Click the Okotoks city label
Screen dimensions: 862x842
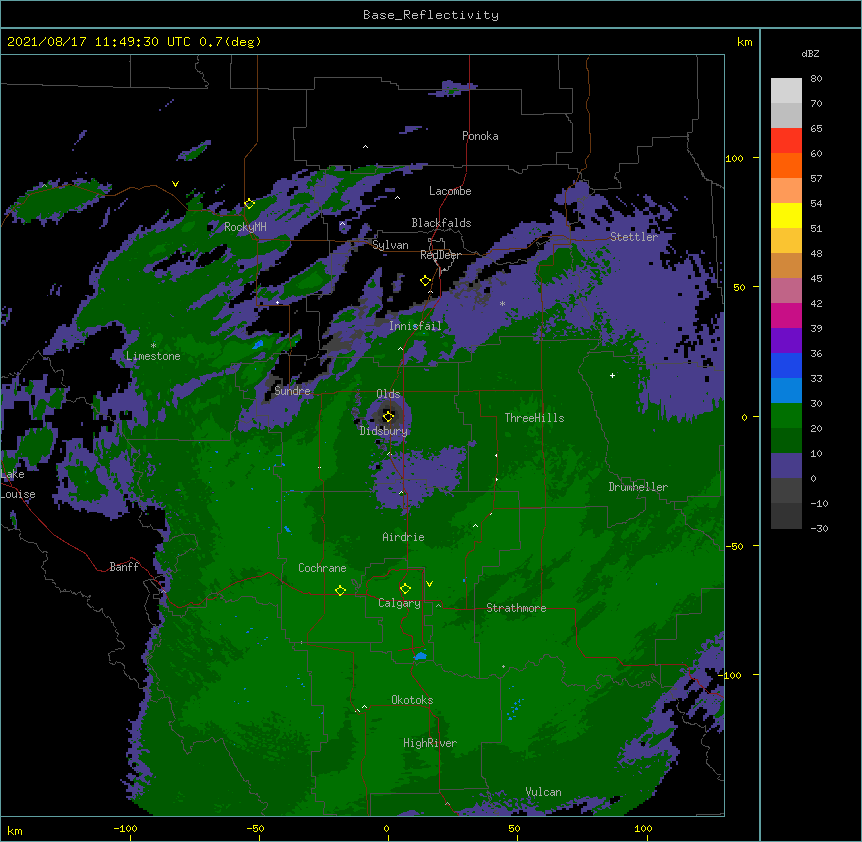[x=412, y=700]
